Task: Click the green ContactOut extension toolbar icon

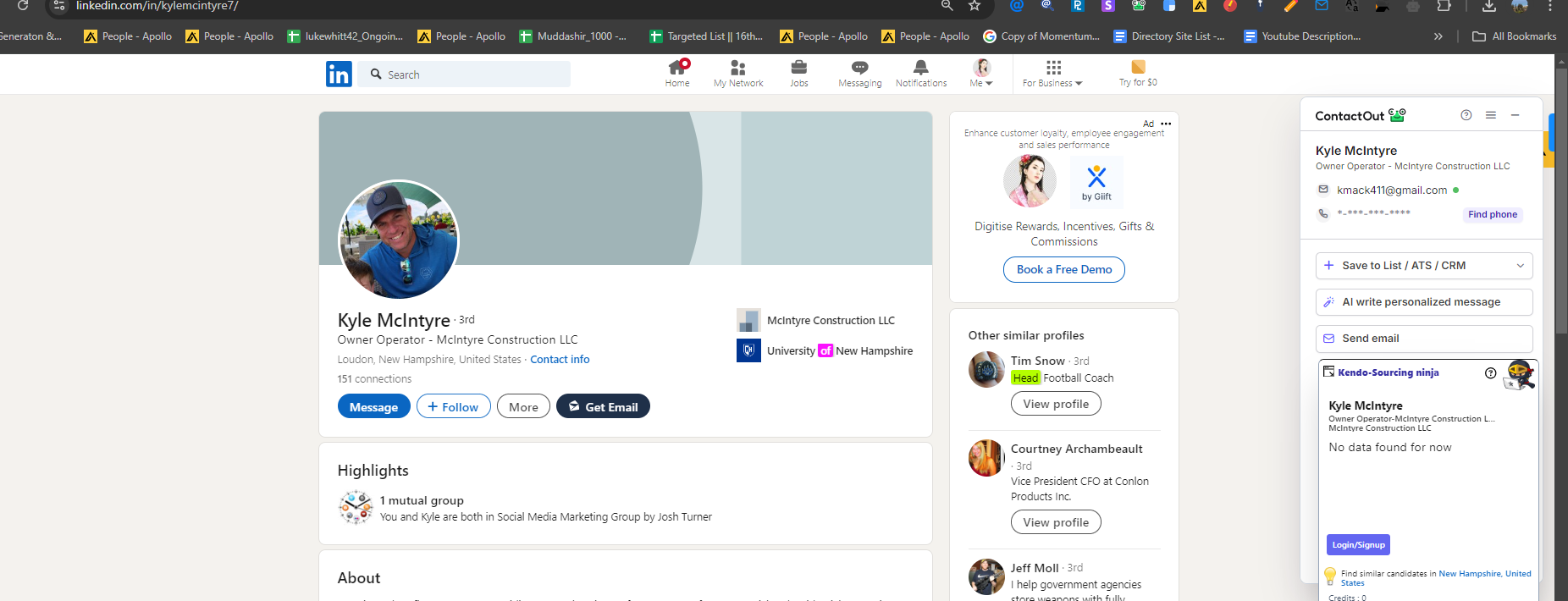Action: 1139,6
